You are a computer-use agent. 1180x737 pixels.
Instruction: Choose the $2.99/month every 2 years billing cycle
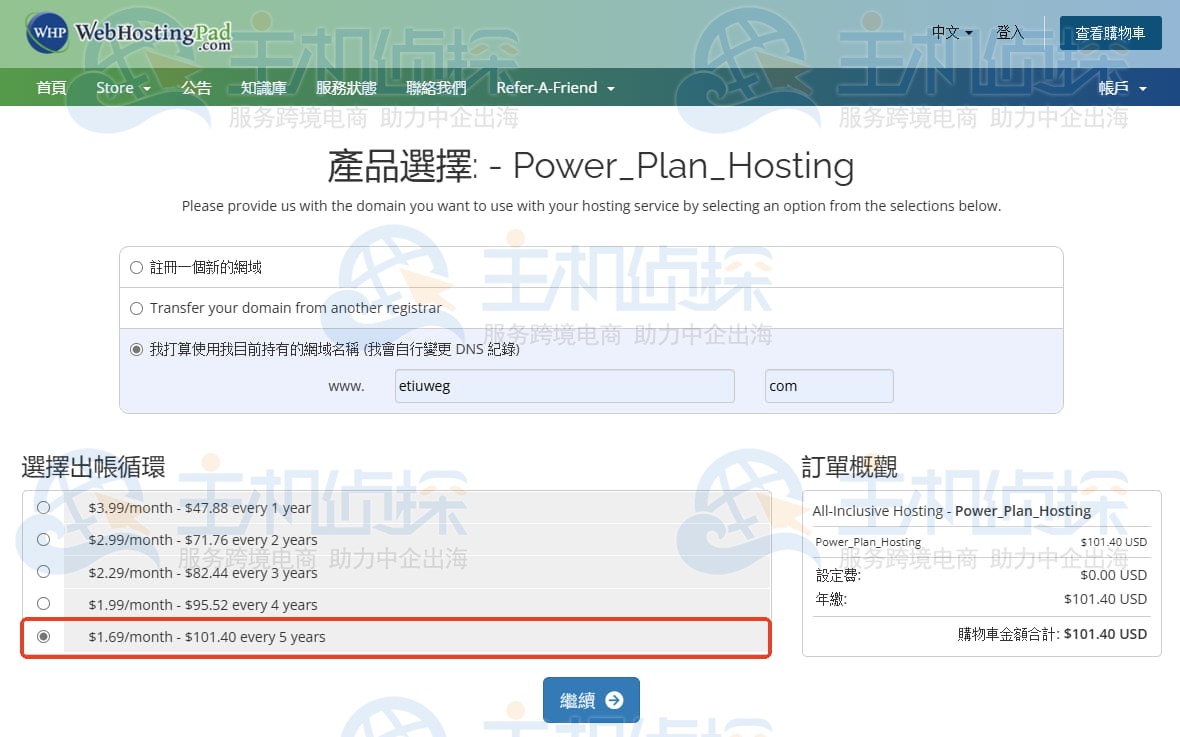point(43,541)
